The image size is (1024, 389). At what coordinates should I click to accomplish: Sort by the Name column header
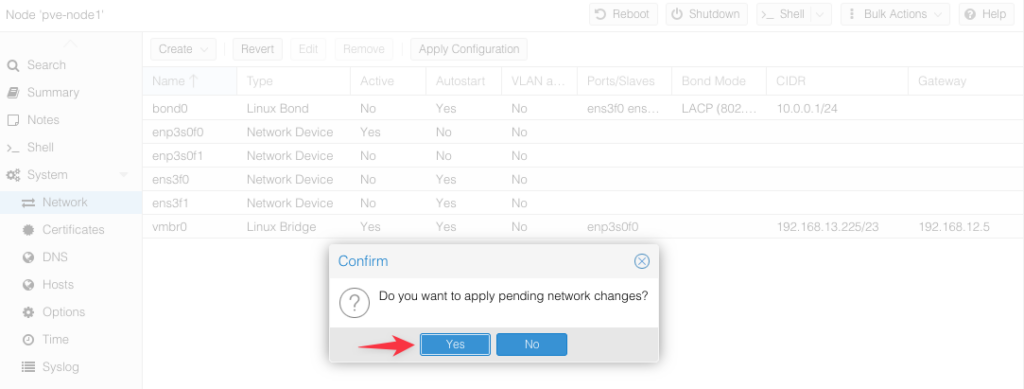click(x=189, y=82)
